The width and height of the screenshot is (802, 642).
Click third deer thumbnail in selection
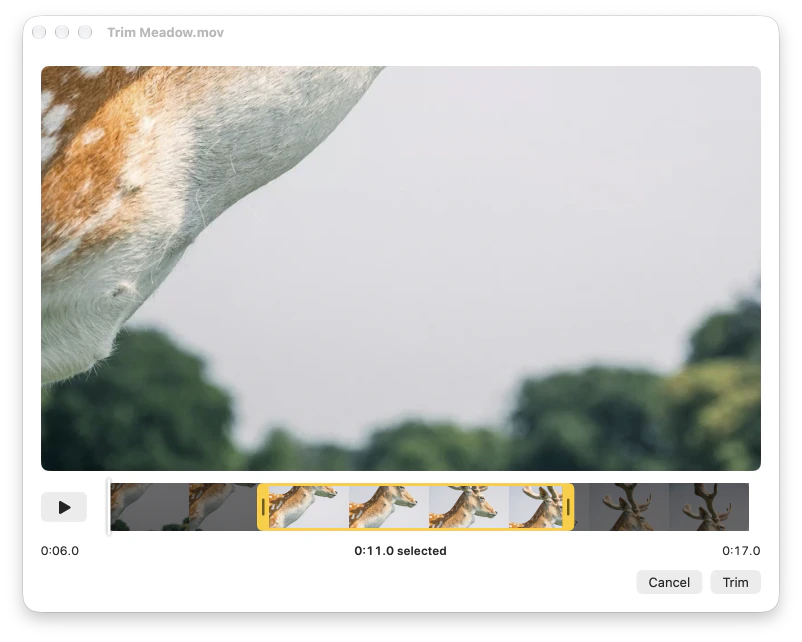(469, 507)
